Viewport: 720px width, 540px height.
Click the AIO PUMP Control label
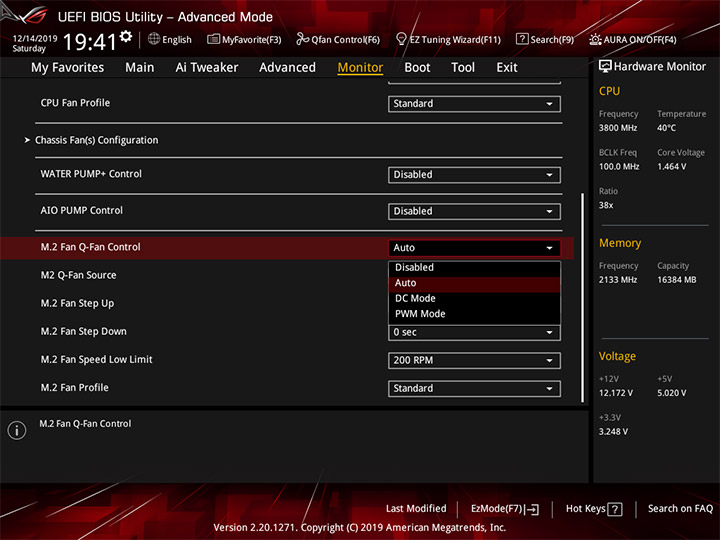(82, 210)
